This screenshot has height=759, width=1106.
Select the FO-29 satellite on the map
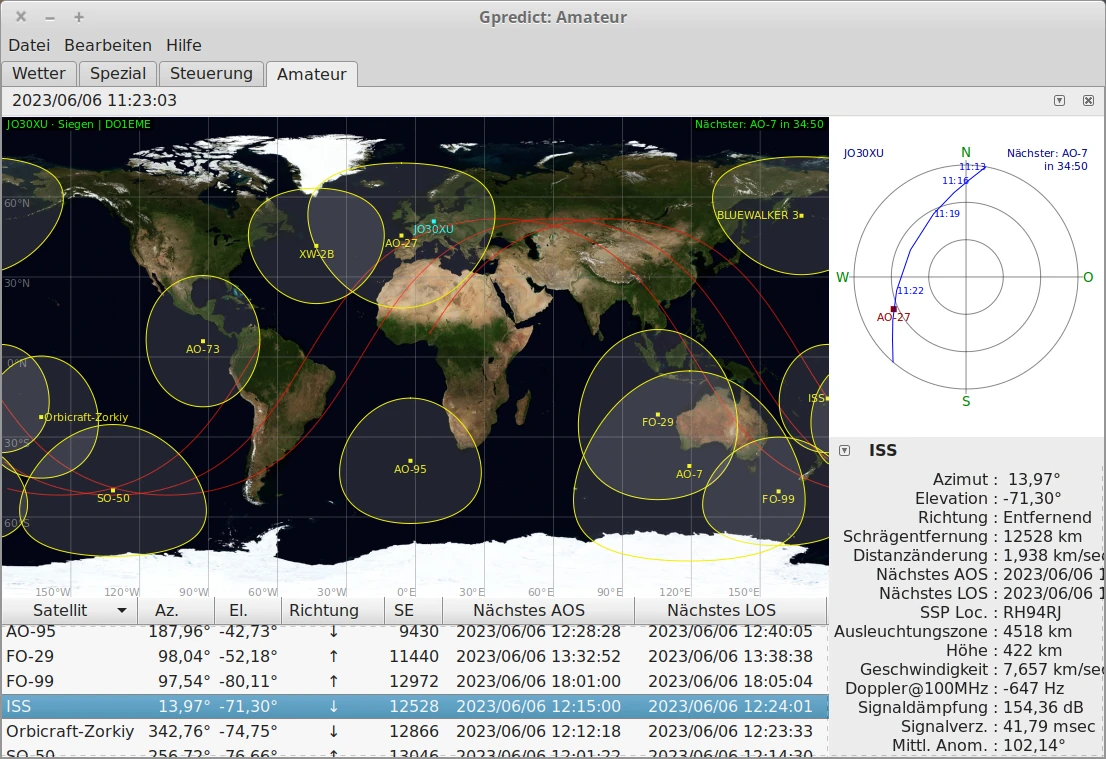click(658, 414)
